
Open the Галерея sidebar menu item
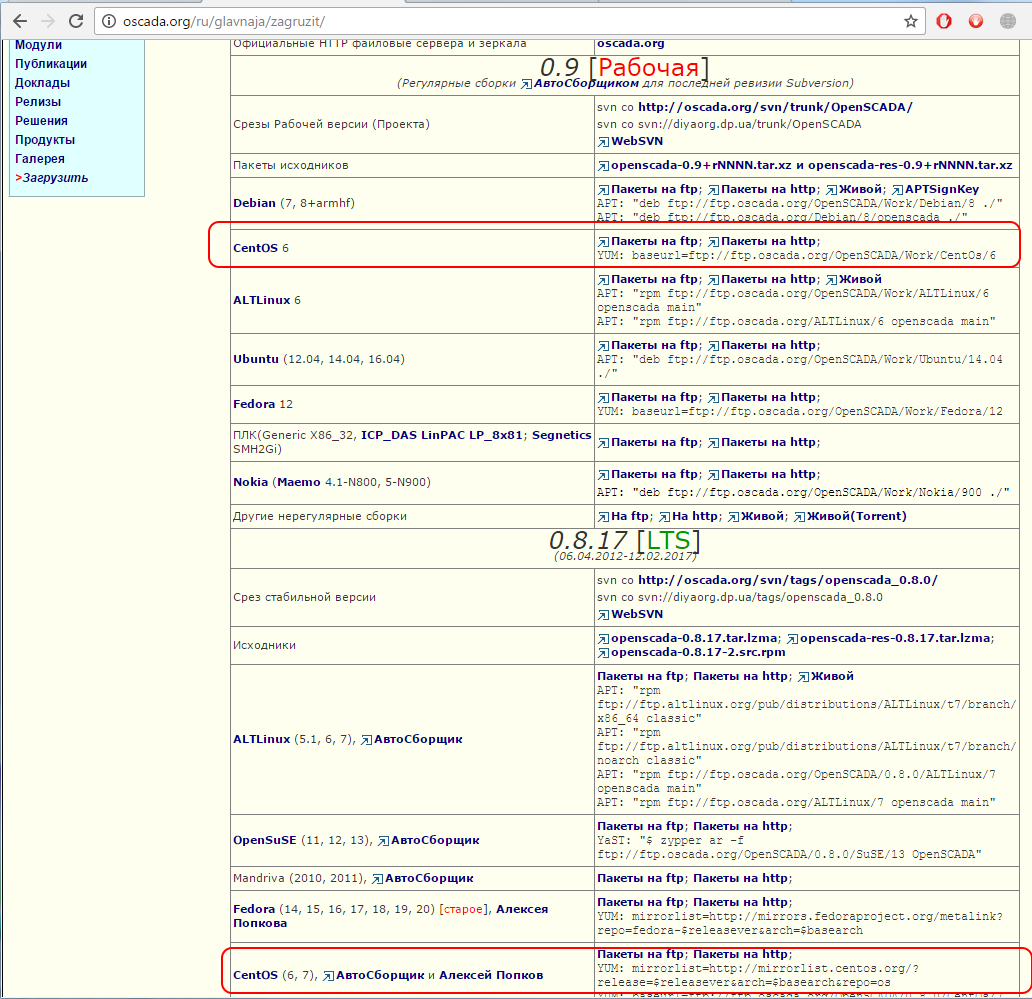point(40,159)
